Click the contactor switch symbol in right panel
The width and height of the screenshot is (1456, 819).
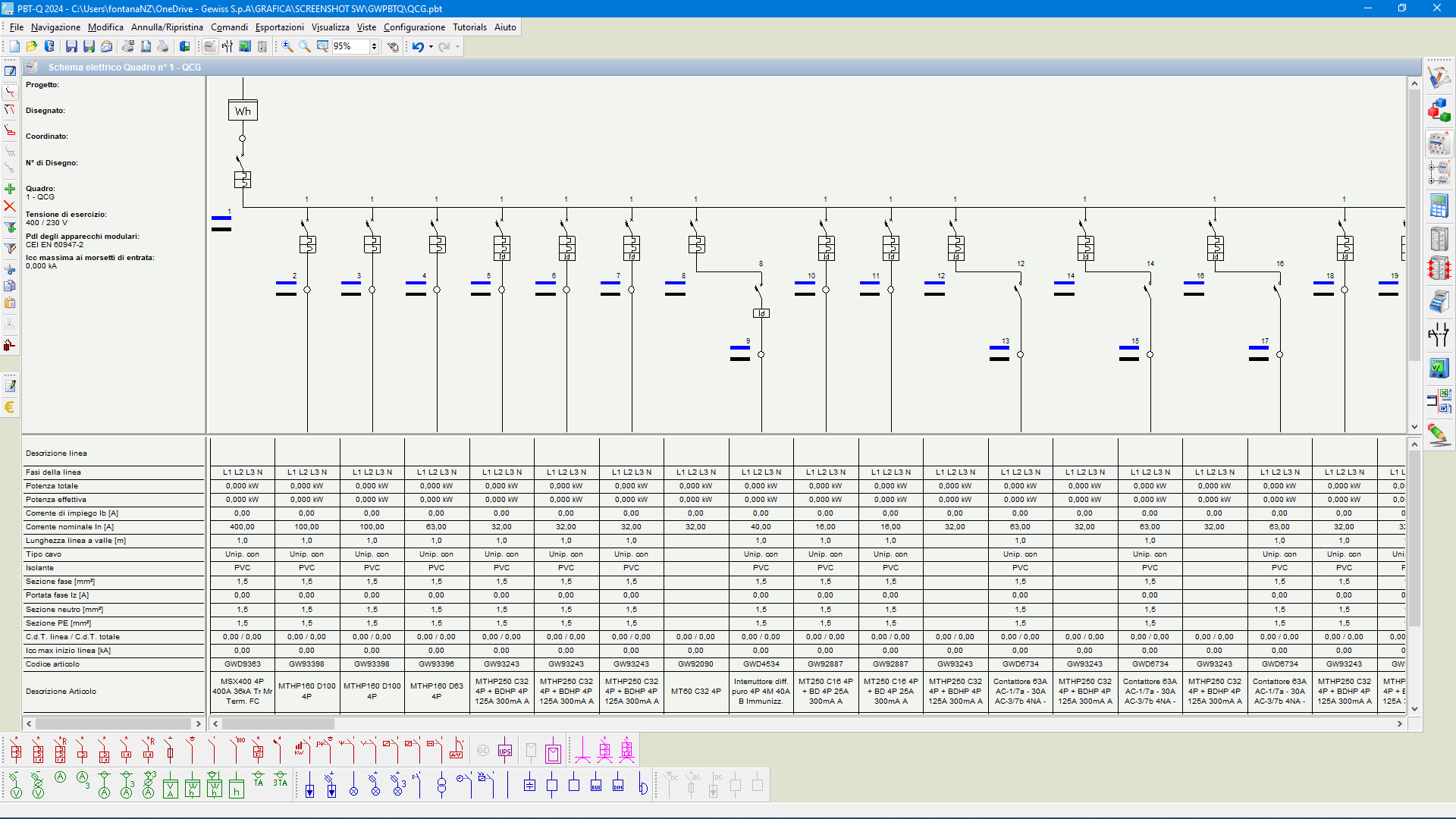tap(1439, 334)
